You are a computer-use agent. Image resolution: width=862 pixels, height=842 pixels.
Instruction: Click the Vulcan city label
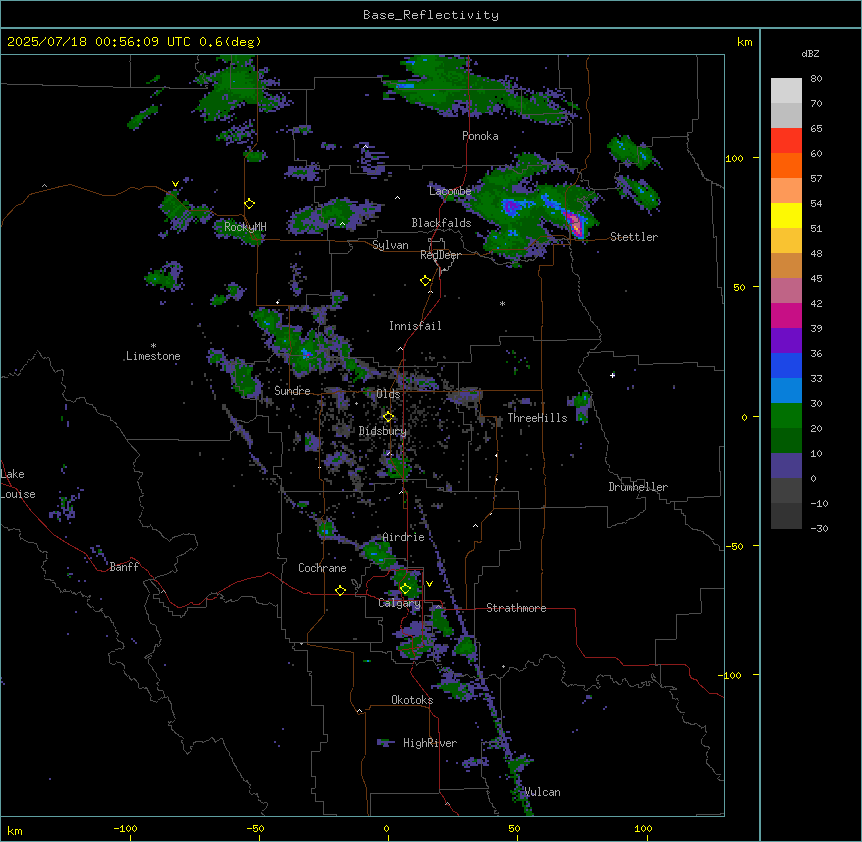point(542,792)
